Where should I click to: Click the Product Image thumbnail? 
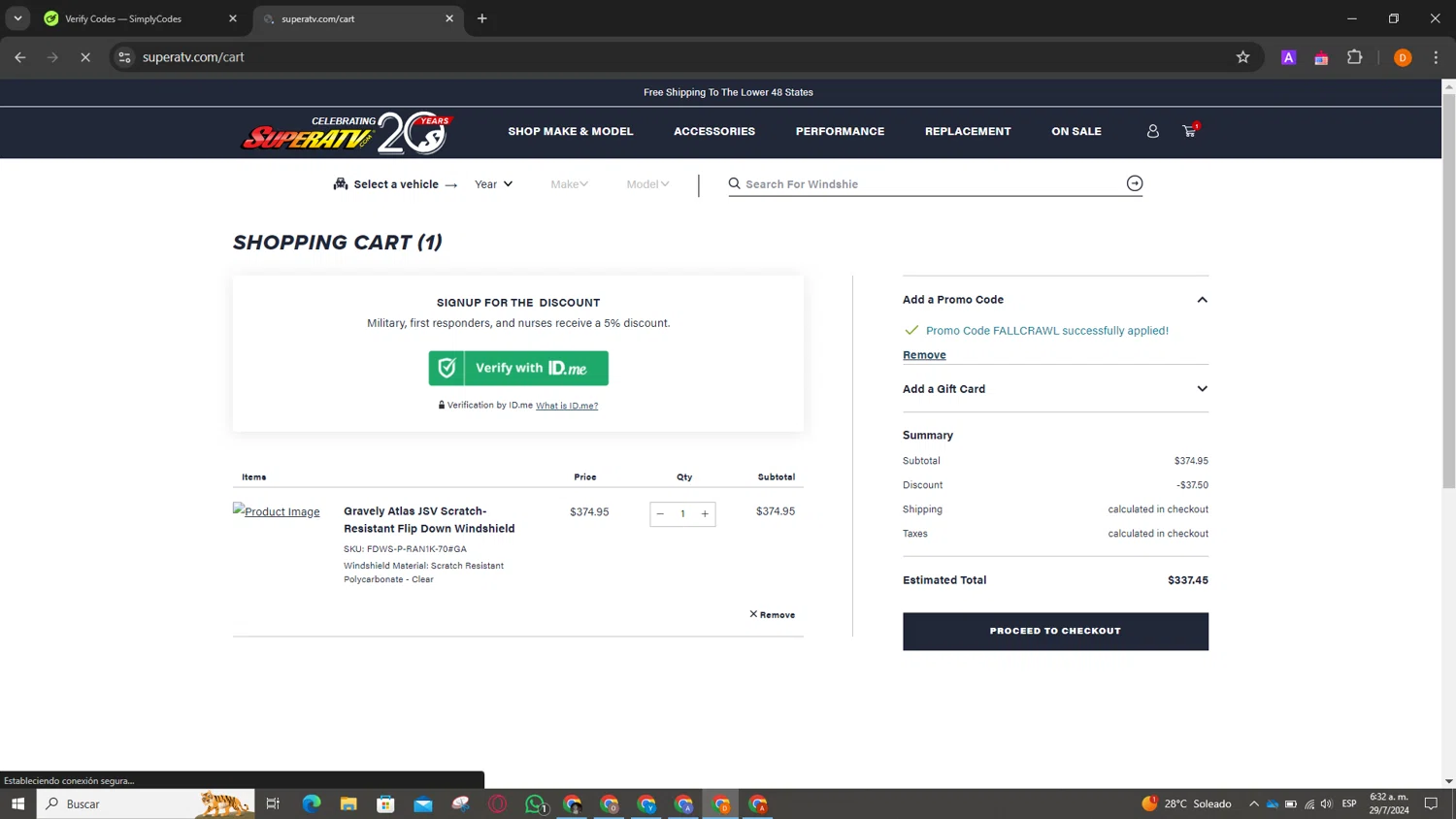pos(277,511)
